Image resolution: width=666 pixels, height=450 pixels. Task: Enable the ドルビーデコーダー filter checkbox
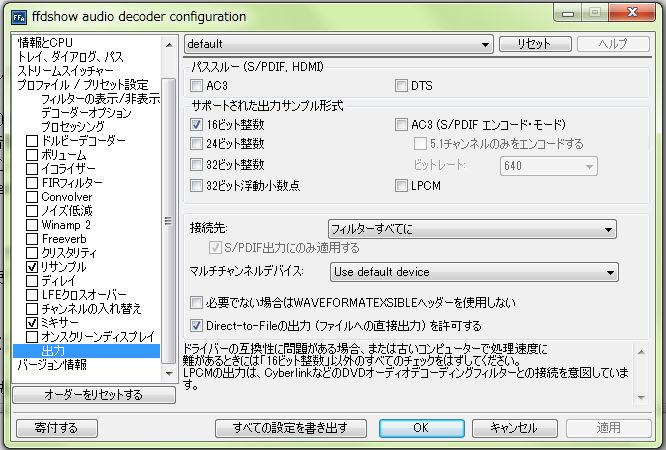click(x=32, y=141)
